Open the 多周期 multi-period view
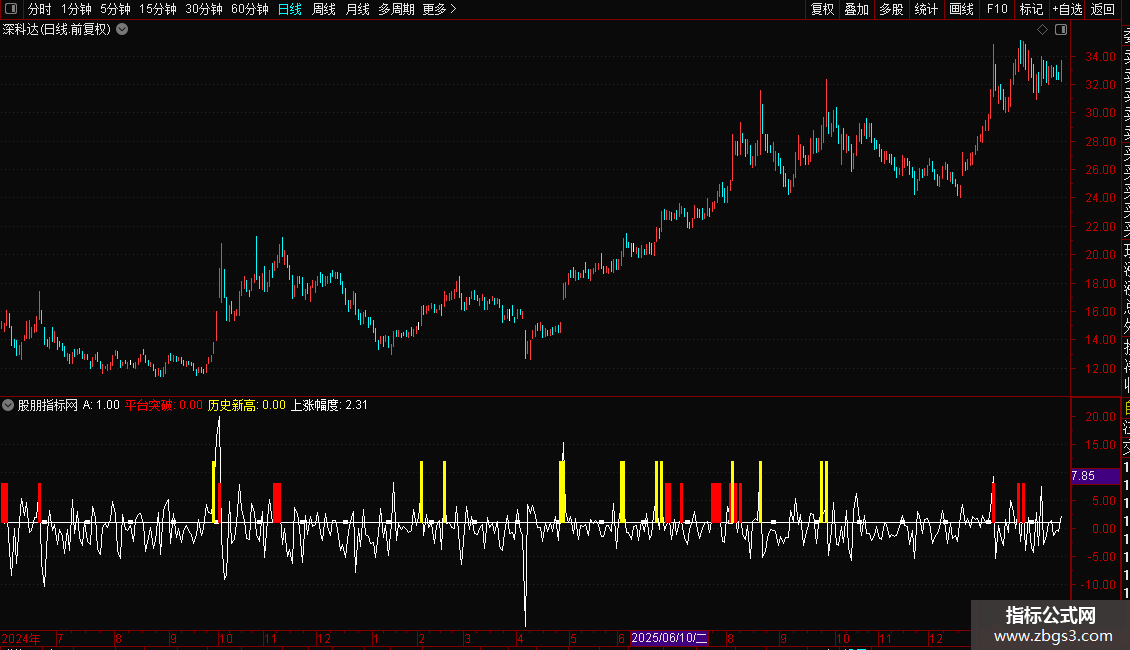Image resolution: width=1130 pixels, height=650 pixels. tap(396, 9)
